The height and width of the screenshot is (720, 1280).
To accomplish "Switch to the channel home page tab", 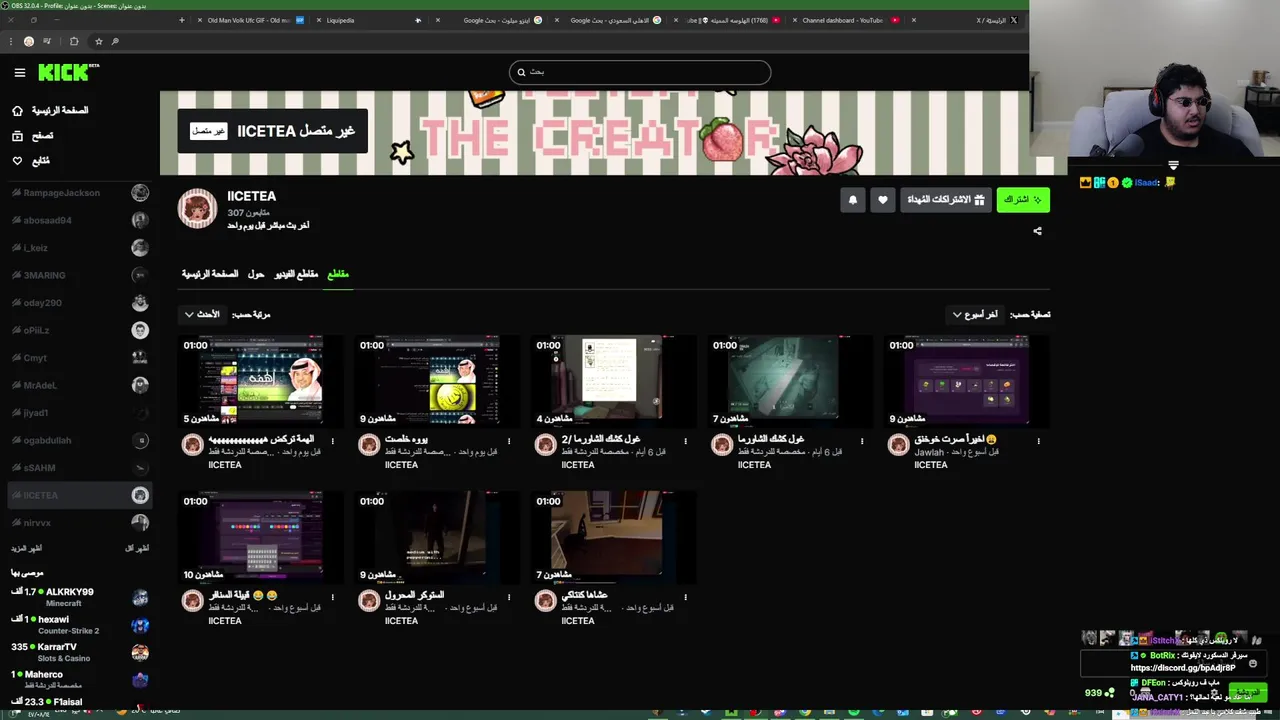I will [210, 274].
